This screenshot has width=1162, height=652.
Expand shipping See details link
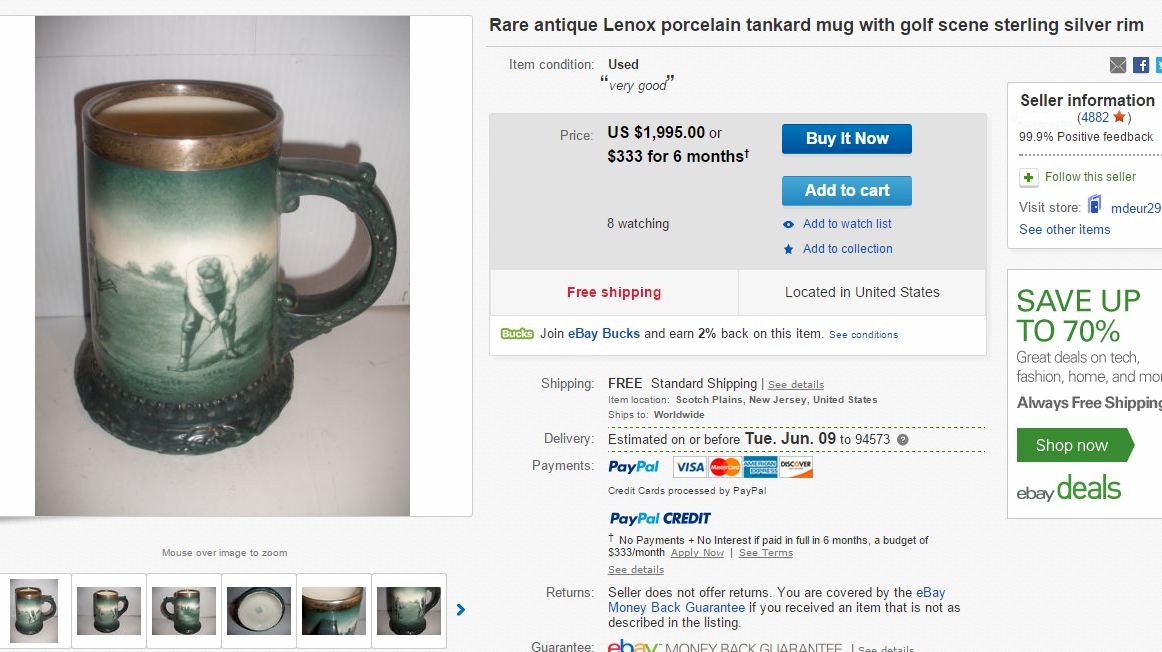(796, 385)
